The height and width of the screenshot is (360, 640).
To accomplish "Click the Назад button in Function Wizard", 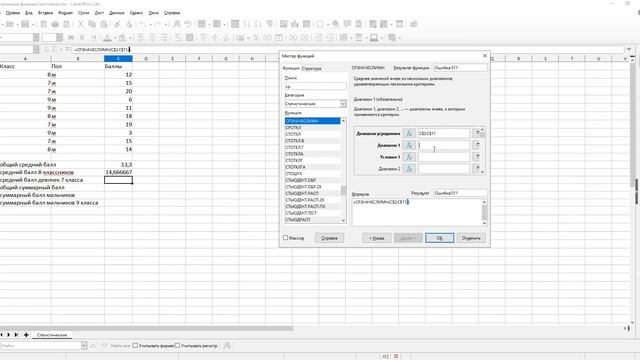I will [x=376, y=238].
